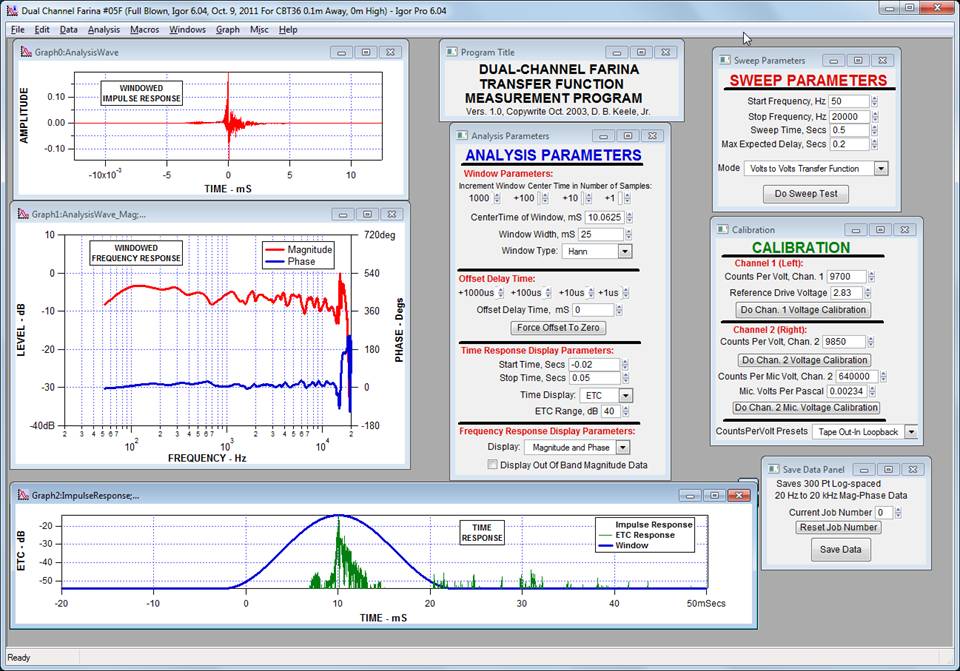Click the Graph2:ImpulseResponse window icon
Screen dimensions: 960x671
pos(23,495)
